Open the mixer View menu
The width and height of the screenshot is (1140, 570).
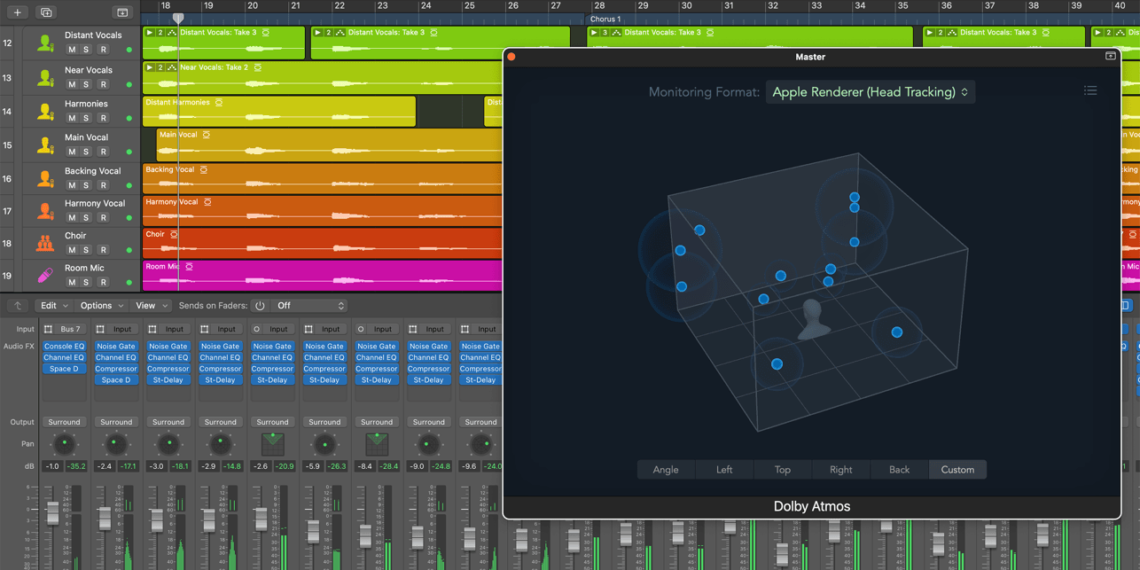coord(151,306)
